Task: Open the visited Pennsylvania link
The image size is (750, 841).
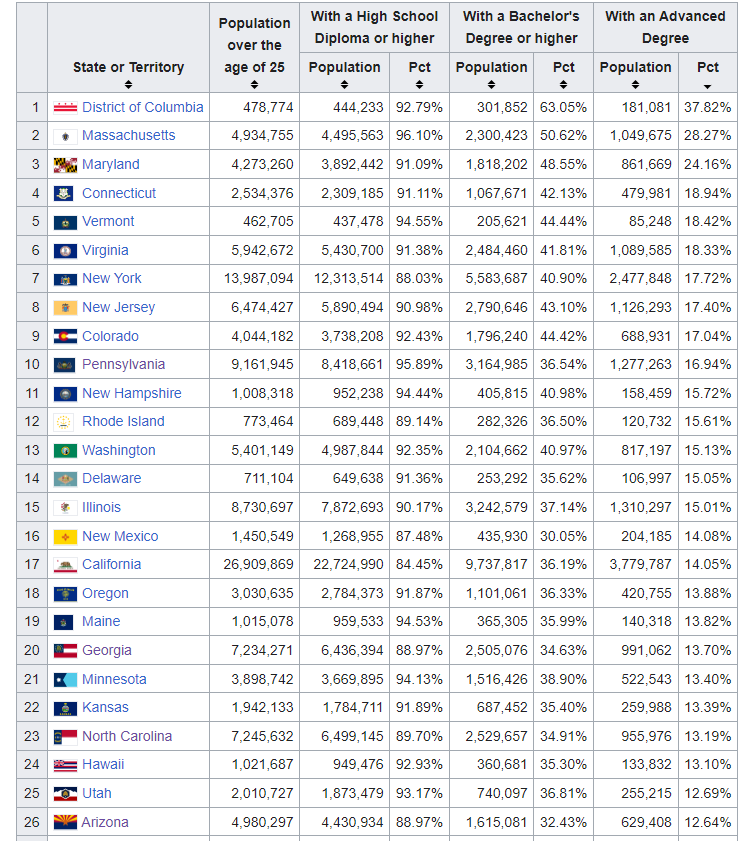Action: (x=123, y=365)
